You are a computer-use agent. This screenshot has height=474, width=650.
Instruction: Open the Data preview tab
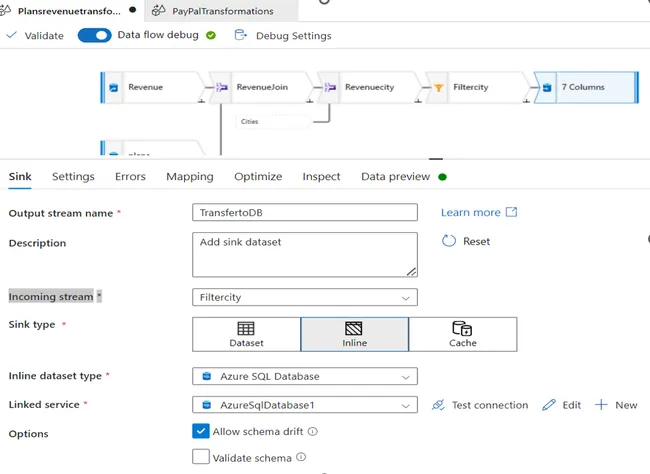(x=395, y=177)
